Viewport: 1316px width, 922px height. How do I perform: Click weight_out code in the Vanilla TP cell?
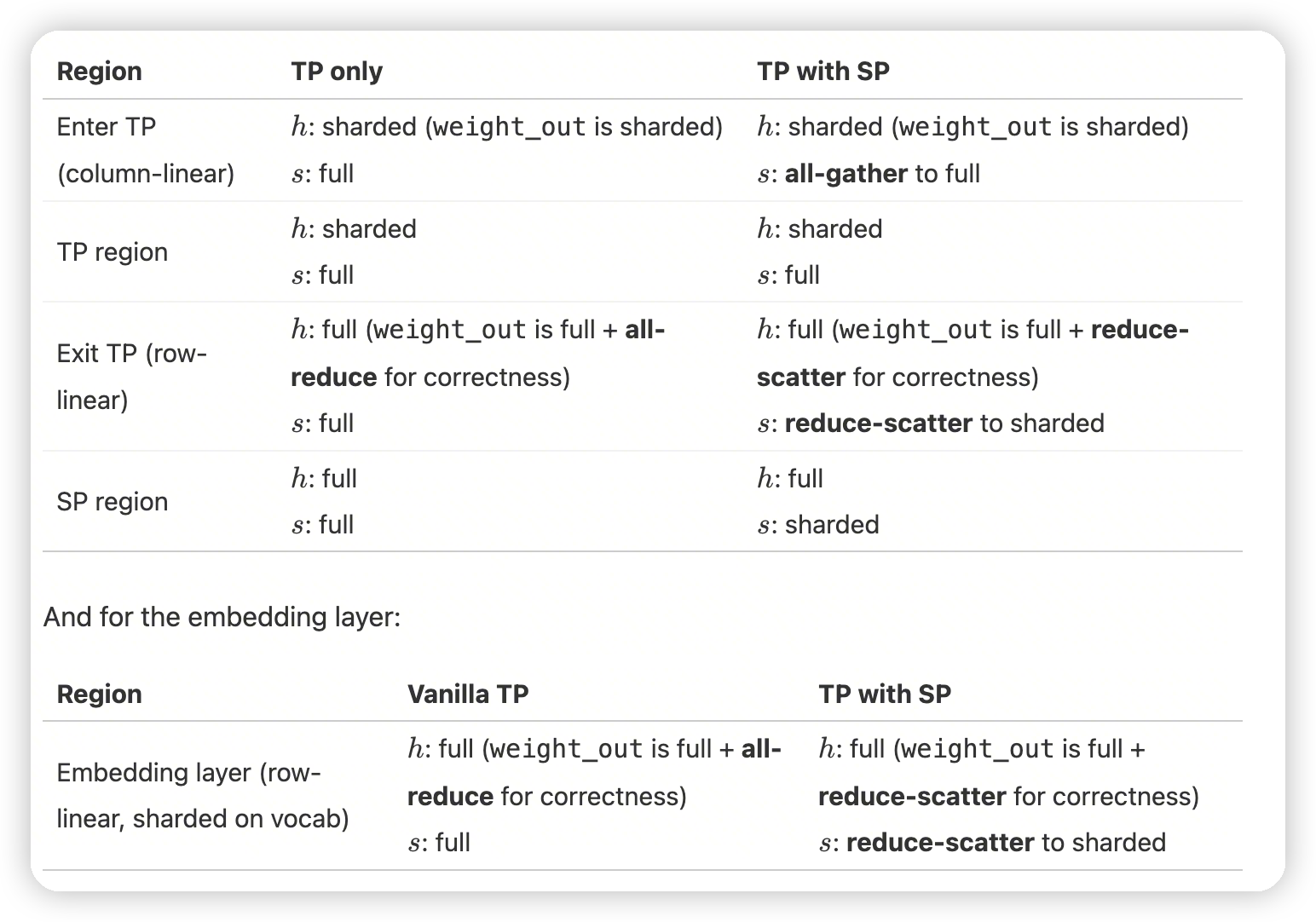(x=566, y=749)
